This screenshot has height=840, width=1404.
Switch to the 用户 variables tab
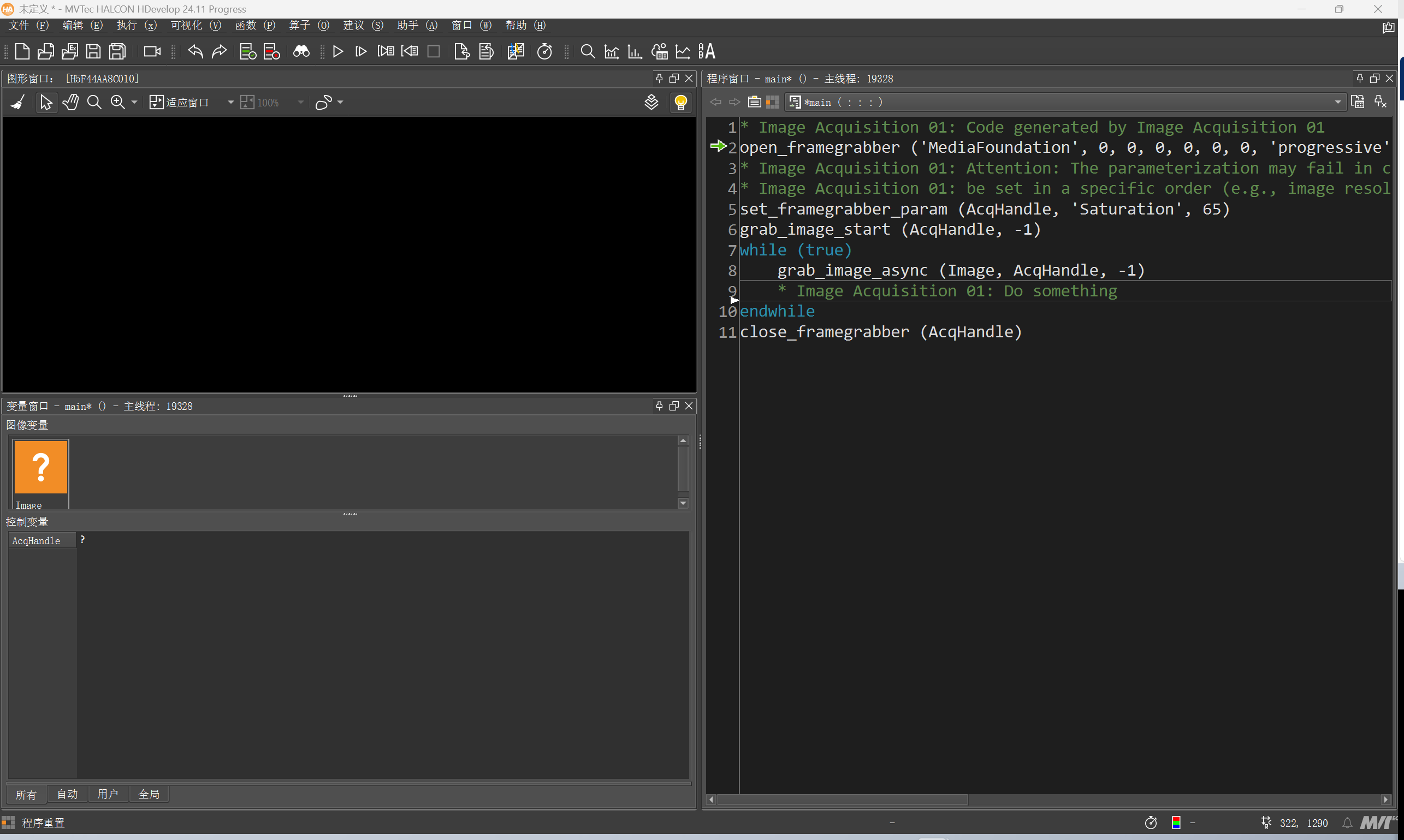coord(108,794)
